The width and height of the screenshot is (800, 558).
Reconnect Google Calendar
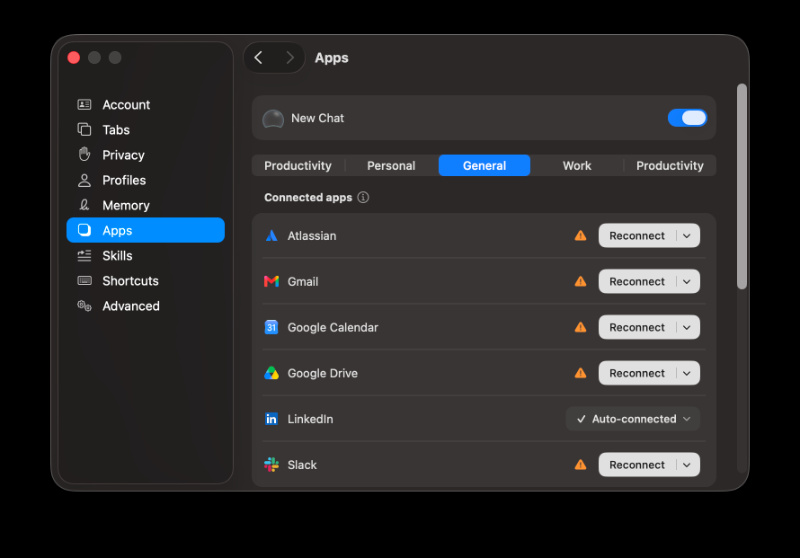pyautogui.click(x=637, y=327)
